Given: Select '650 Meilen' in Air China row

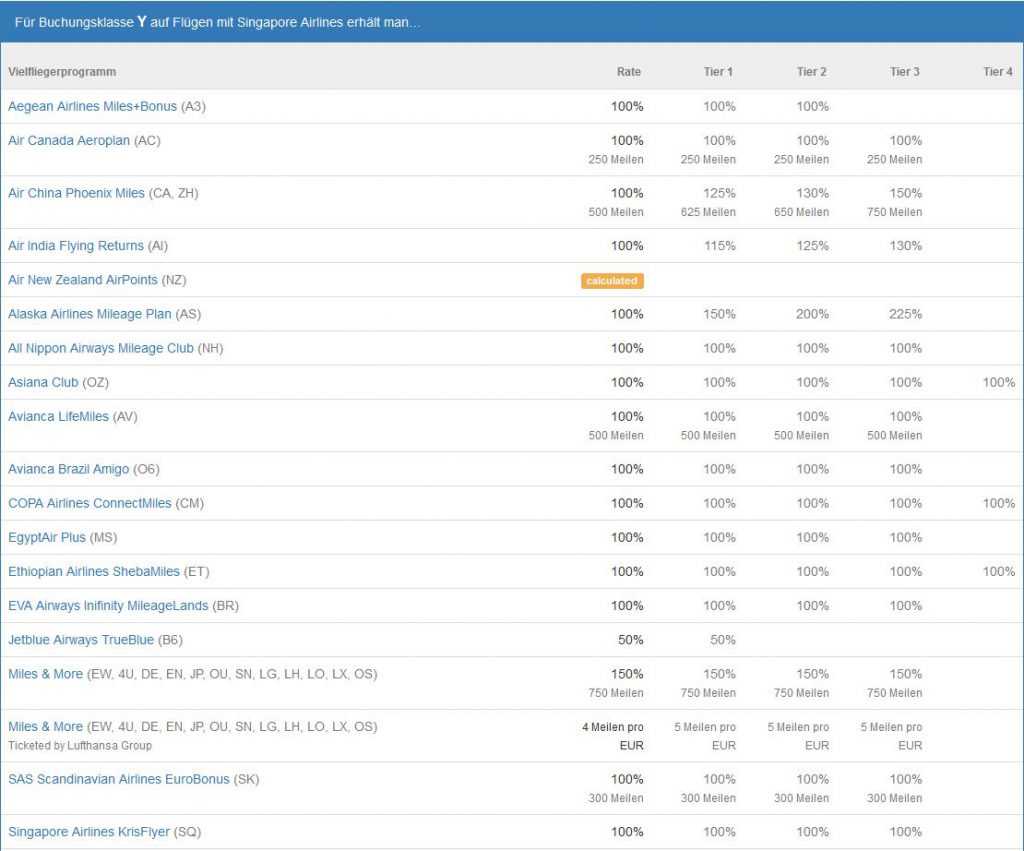Looking at the screenshot, I should tap(801, 212).
